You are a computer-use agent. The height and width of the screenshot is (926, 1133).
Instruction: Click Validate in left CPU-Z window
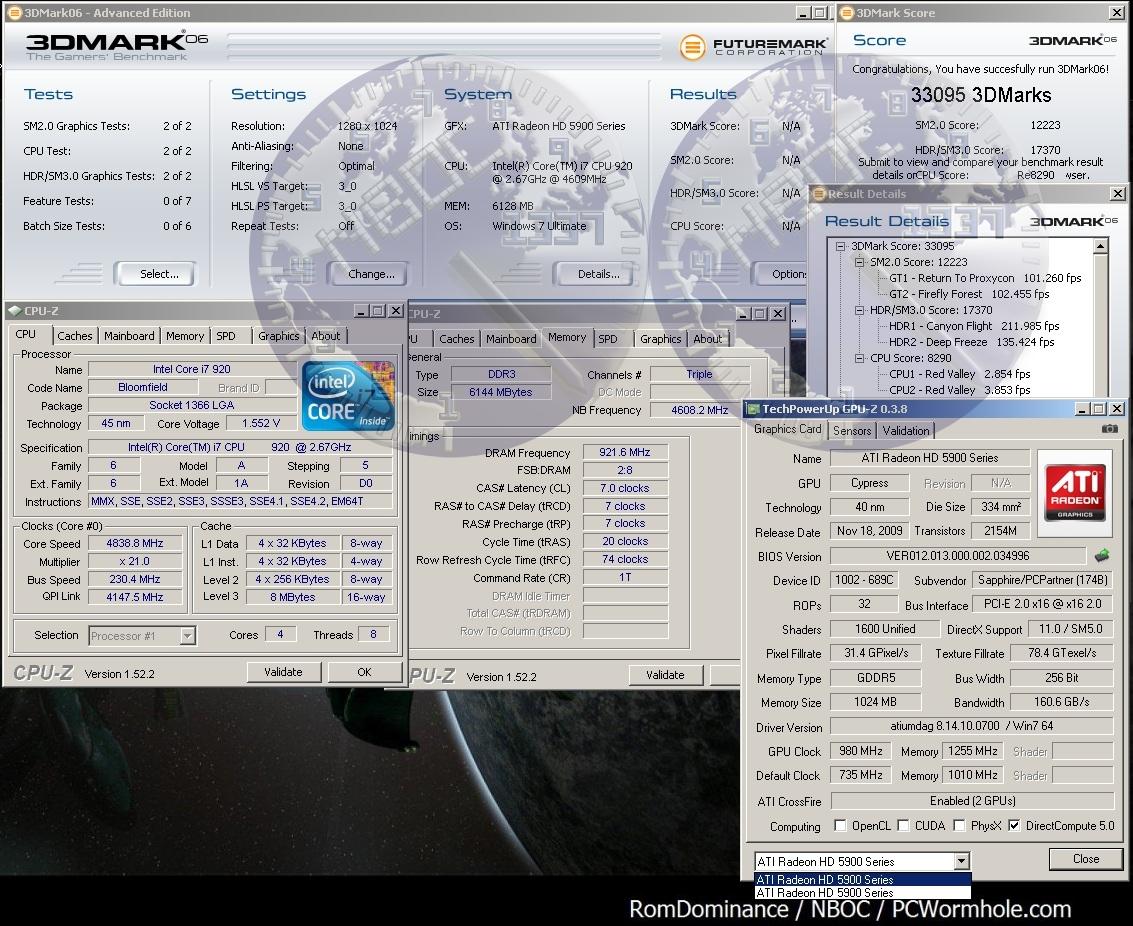283,672
